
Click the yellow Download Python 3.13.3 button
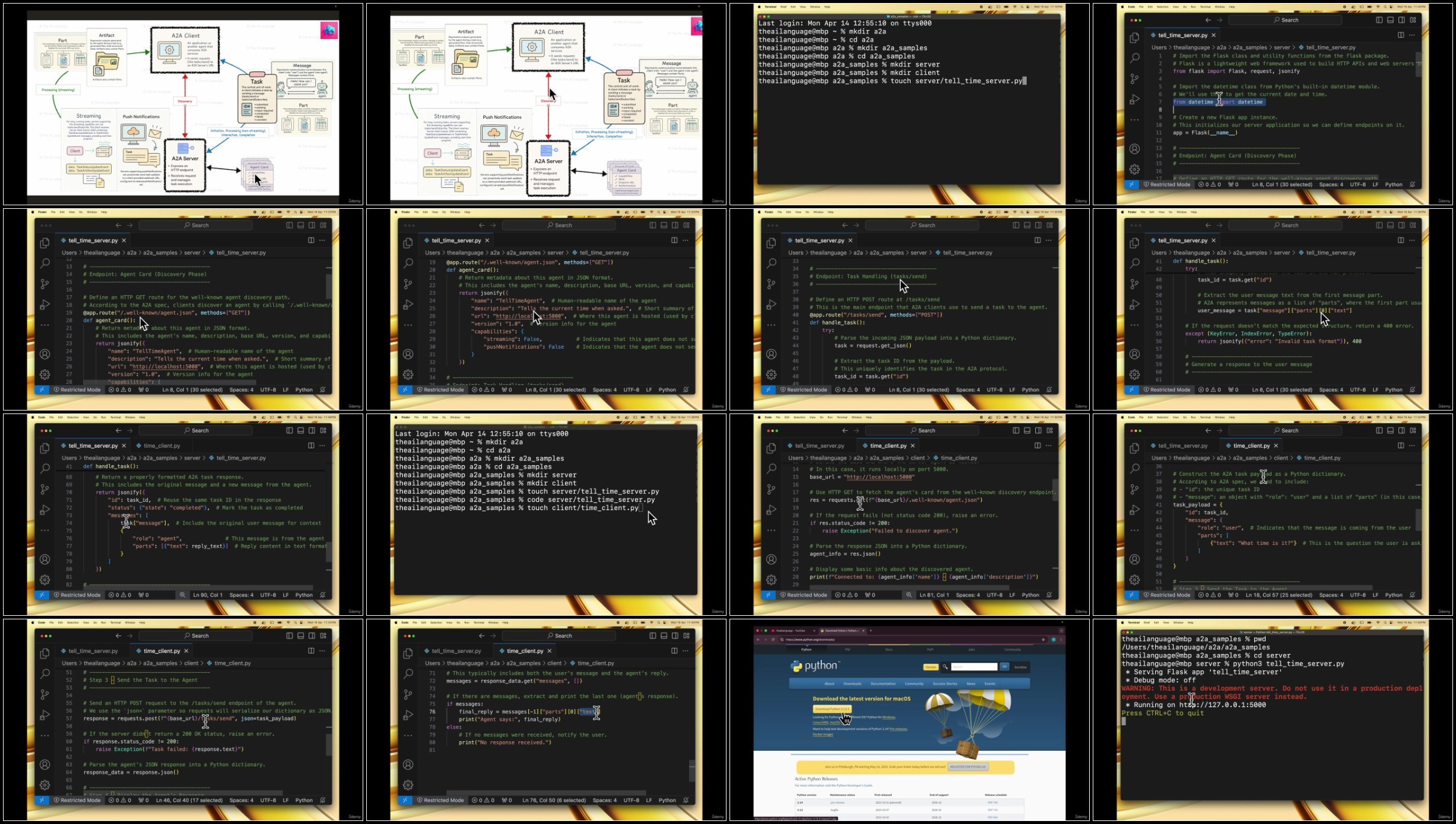(x=832, y=709)
